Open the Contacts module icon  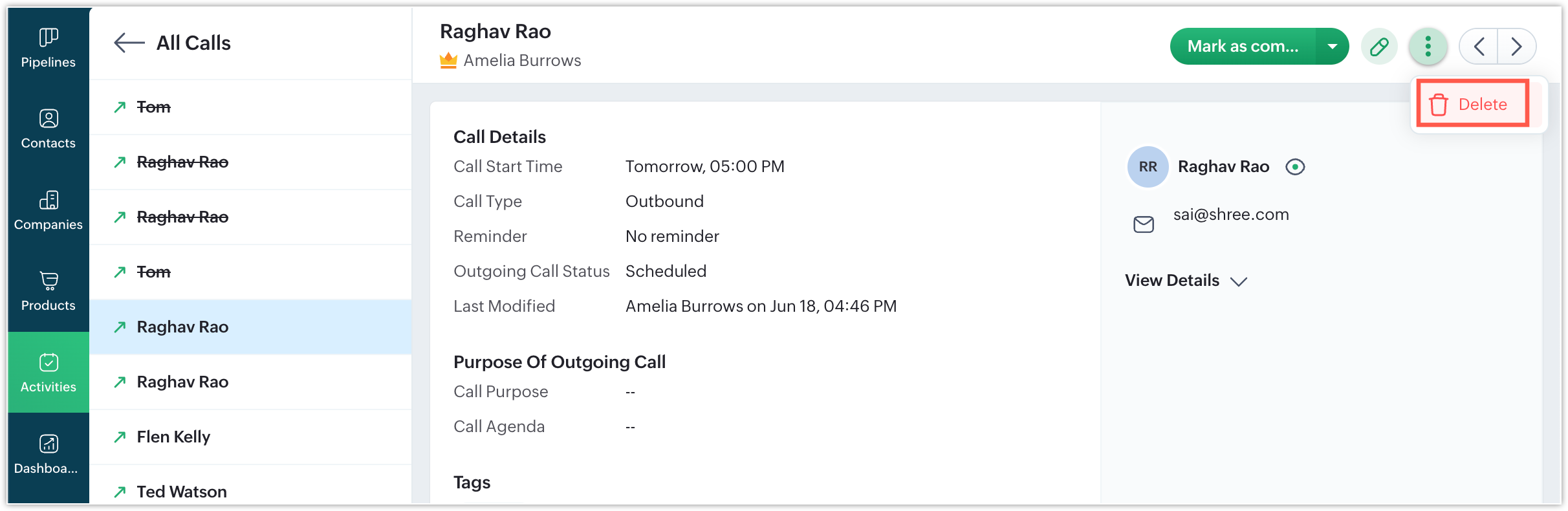coord(49,129)
